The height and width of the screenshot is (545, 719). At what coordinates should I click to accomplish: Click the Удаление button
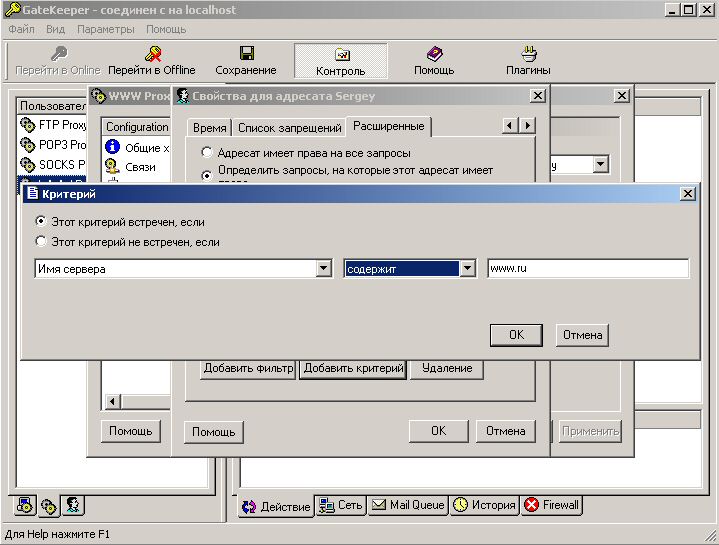click(x=447, y=368)
